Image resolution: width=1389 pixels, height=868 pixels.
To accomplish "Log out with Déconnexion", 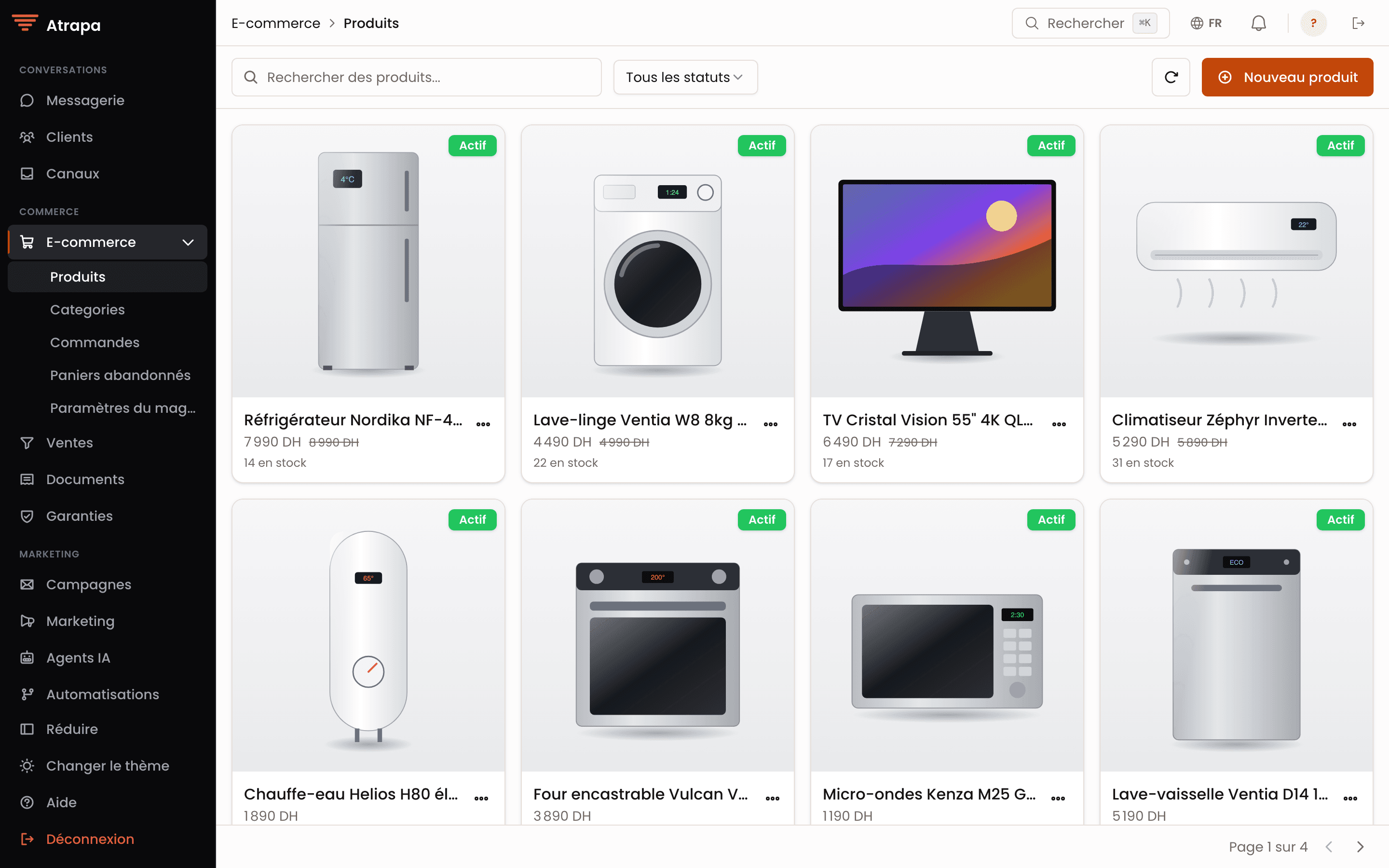I will pos(108,839).
